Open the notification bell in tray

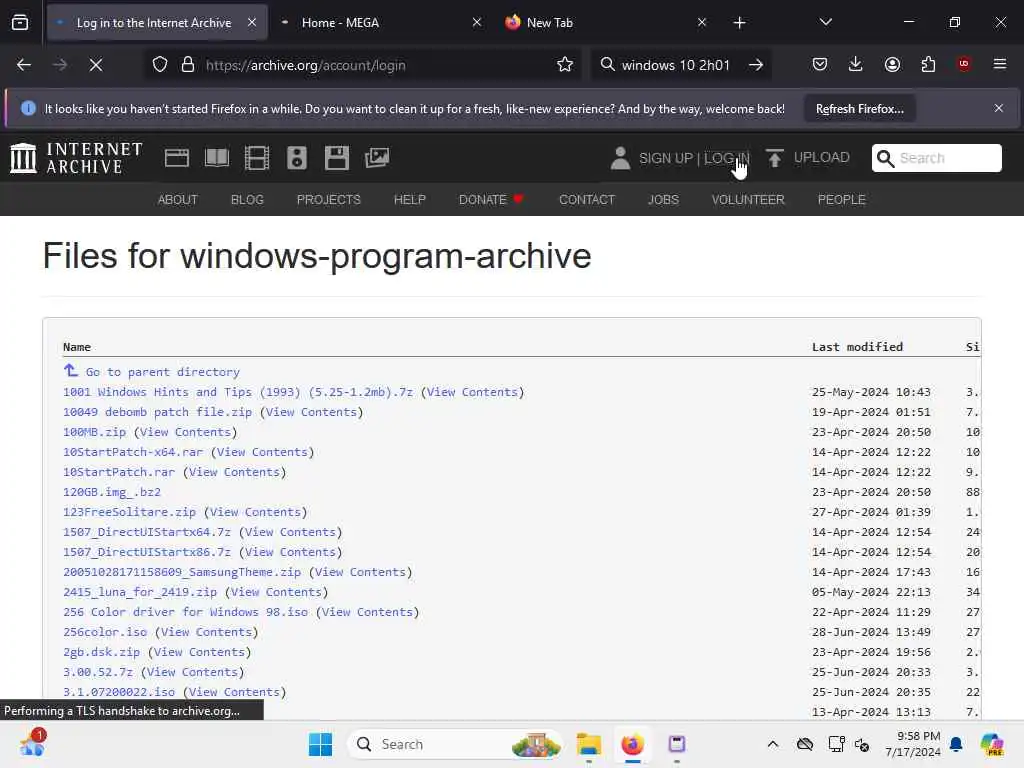(x=956, y=744)
